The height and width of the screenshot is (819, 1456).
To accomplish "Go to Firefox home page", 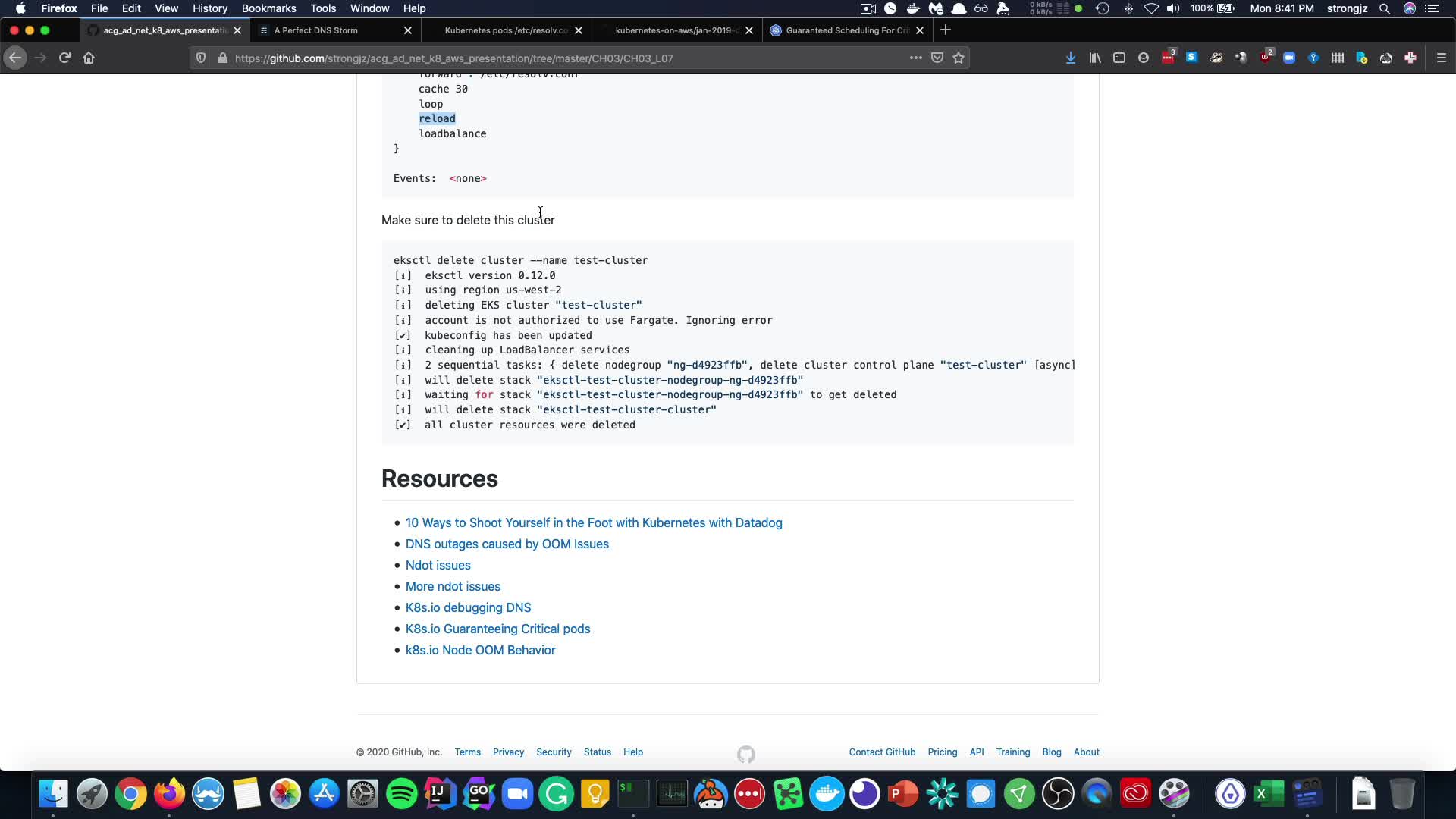I will coord(89,58).
